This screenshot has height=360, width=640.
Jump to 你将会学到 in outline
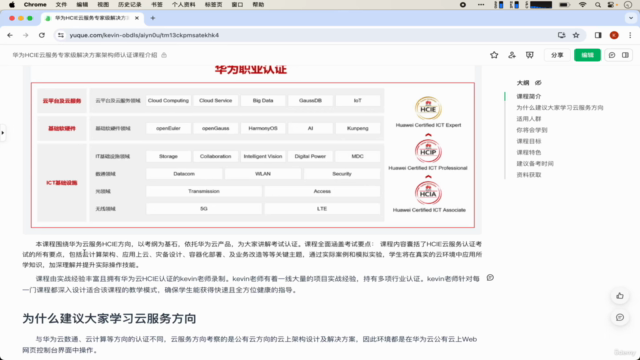(x=531, y=130)
